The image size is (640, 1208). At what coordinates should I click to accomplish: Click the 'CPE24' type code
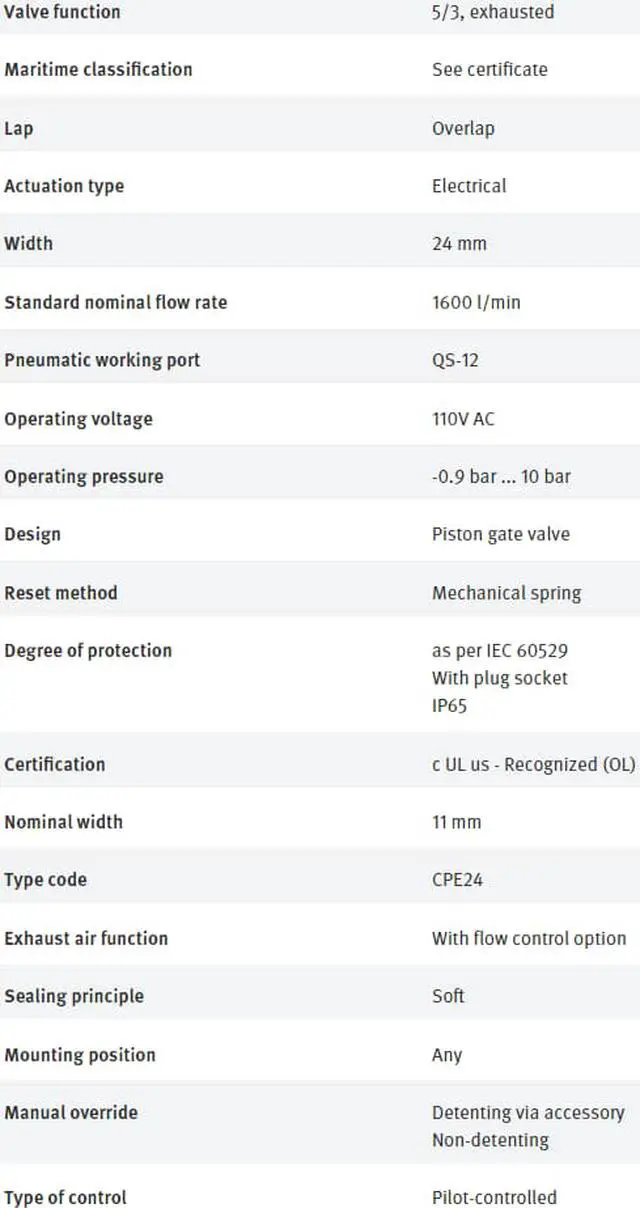point(458,880)
